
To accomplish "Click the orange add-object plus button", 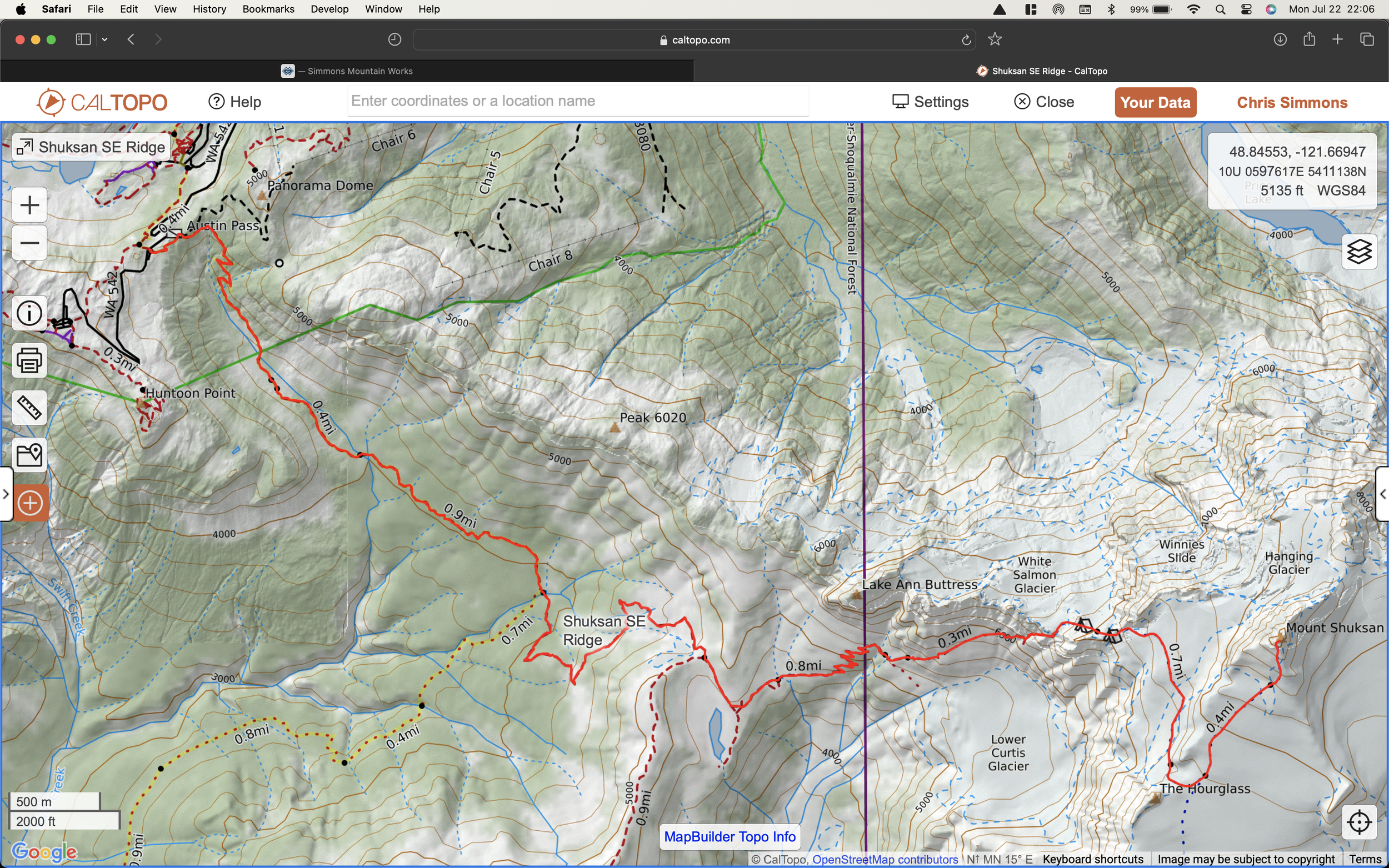I will [x=31, y=504].
